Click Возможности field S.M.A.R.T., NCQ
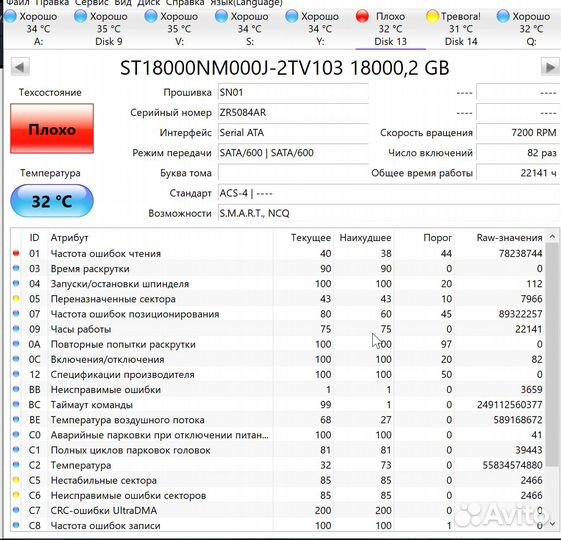The height and width of the screenshot is (540, 561). (x=389, y=213)
